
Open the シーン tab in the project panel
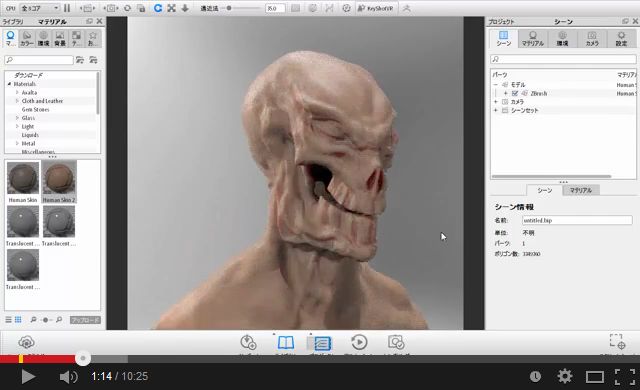point(504,38)
